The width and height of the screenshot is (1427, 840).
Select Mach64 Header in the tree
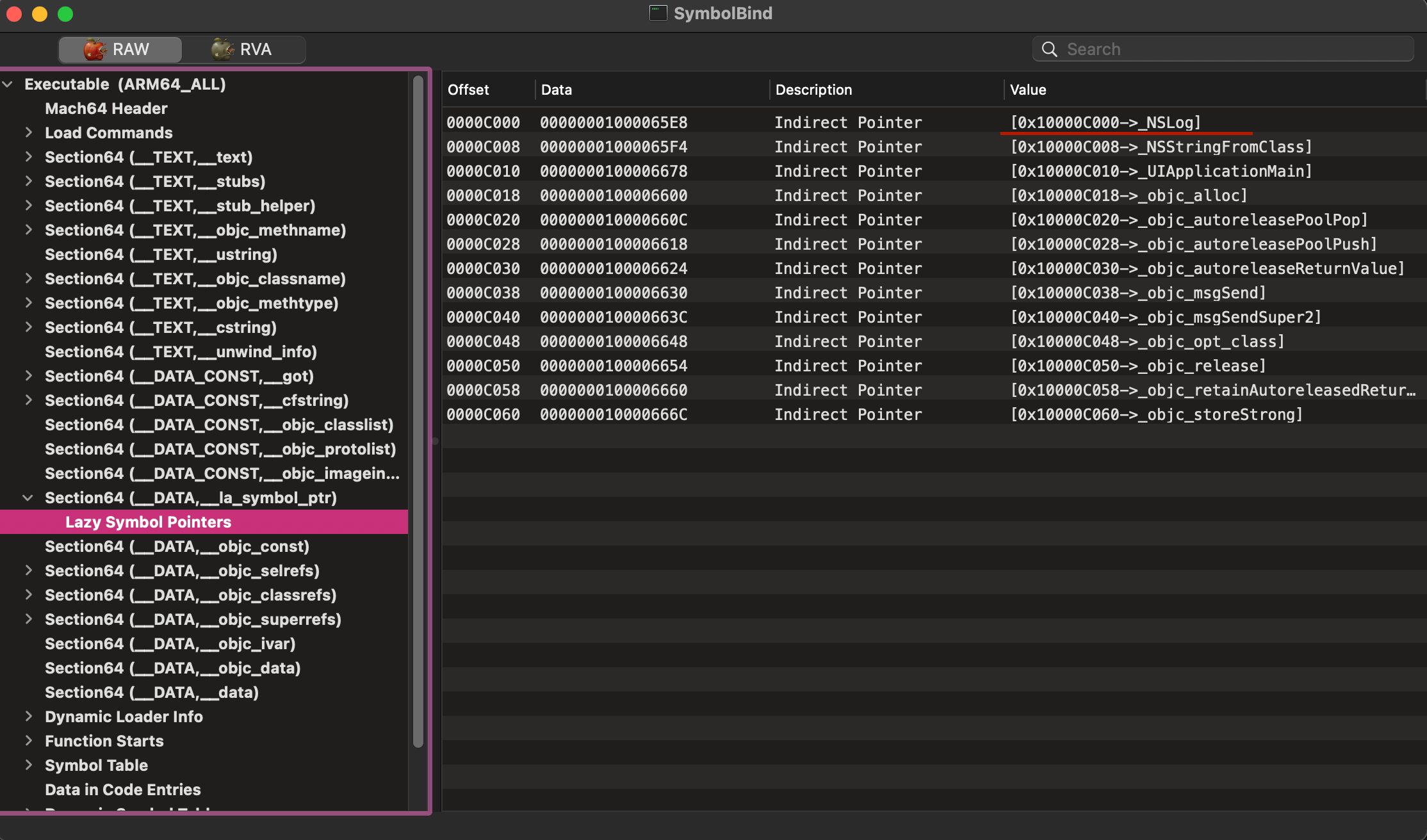click(x=106, y=109)
